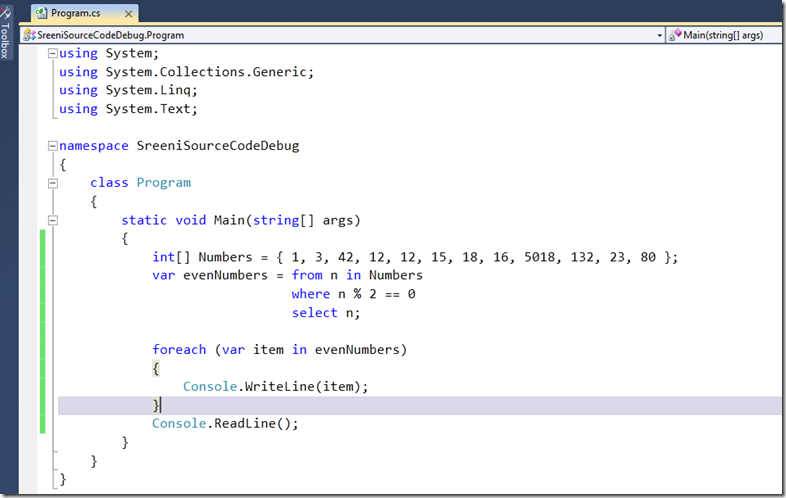Click the value 80 in the array
The image size is (786, 498).
coord(648,257)
